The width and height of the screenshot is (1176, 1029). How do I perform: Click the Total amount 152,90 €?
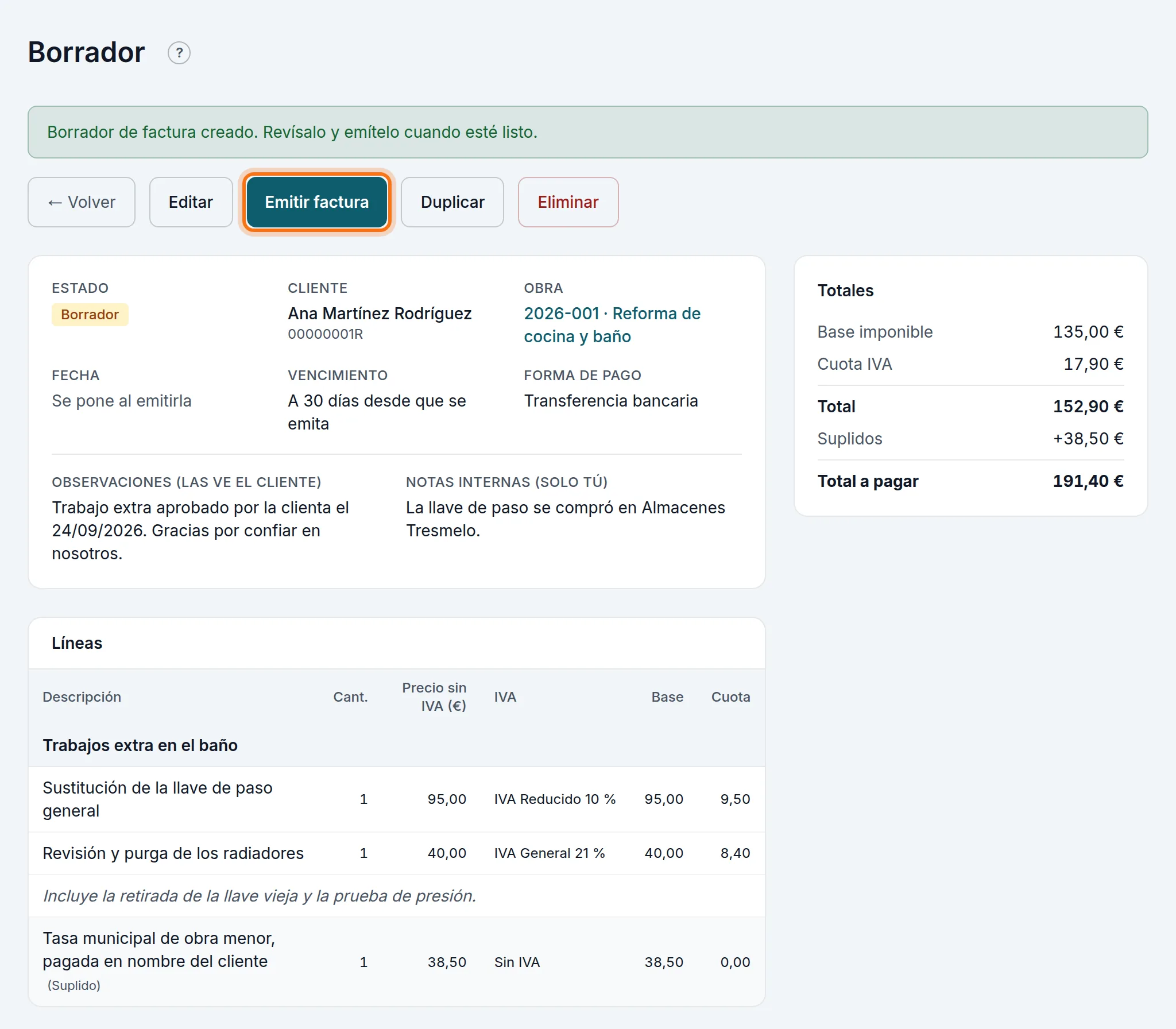click(x=1088, y=407)
